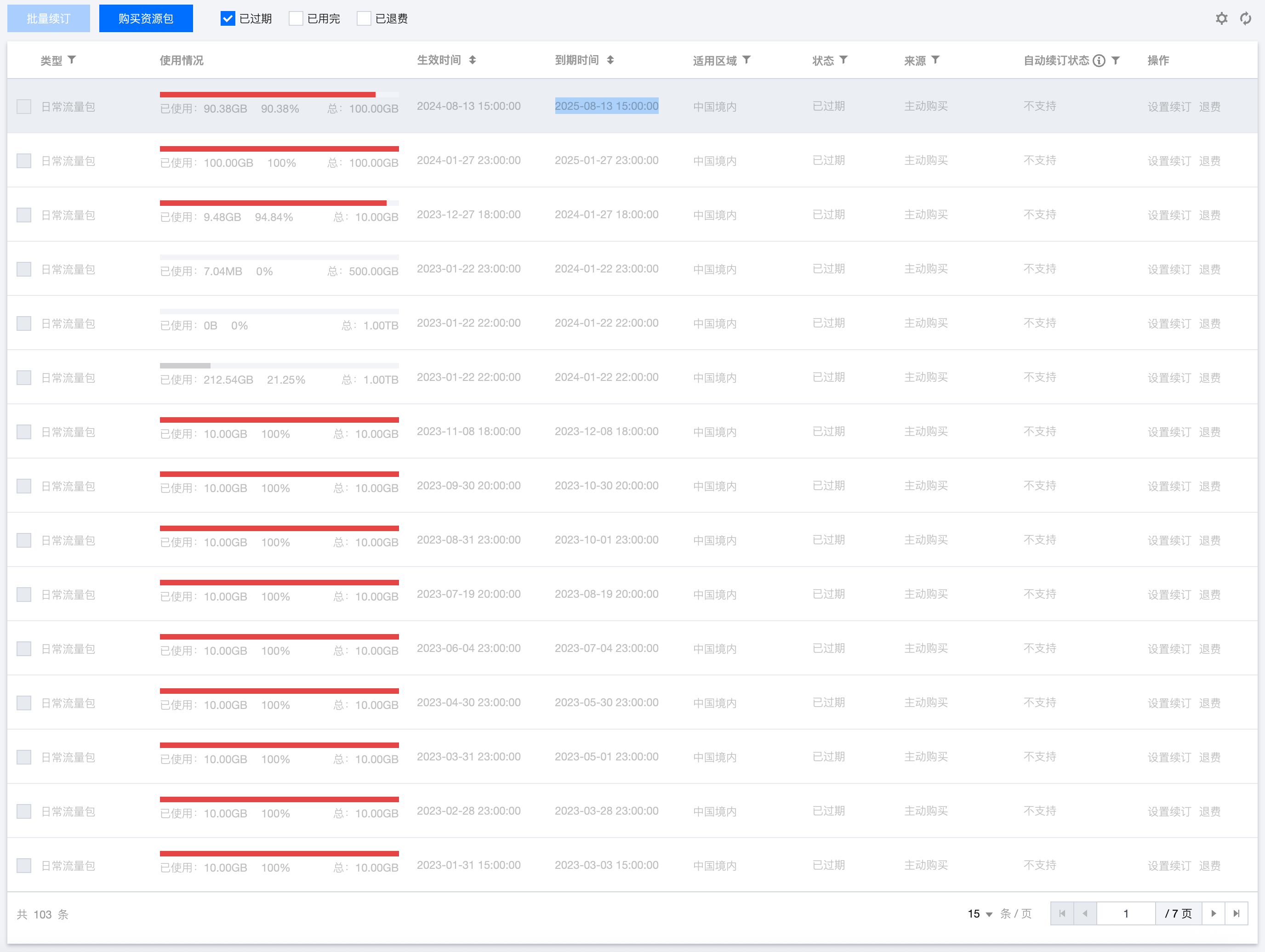This screenshot has width=1265, height=952.
Task: Click info icon beside 自动续订状态
Action: pos(1099,60)
